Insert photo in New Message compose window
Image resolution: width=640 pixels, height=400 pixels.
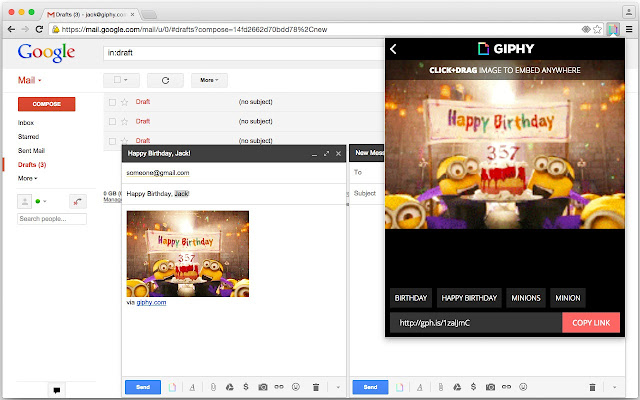(x=490, y=387)
